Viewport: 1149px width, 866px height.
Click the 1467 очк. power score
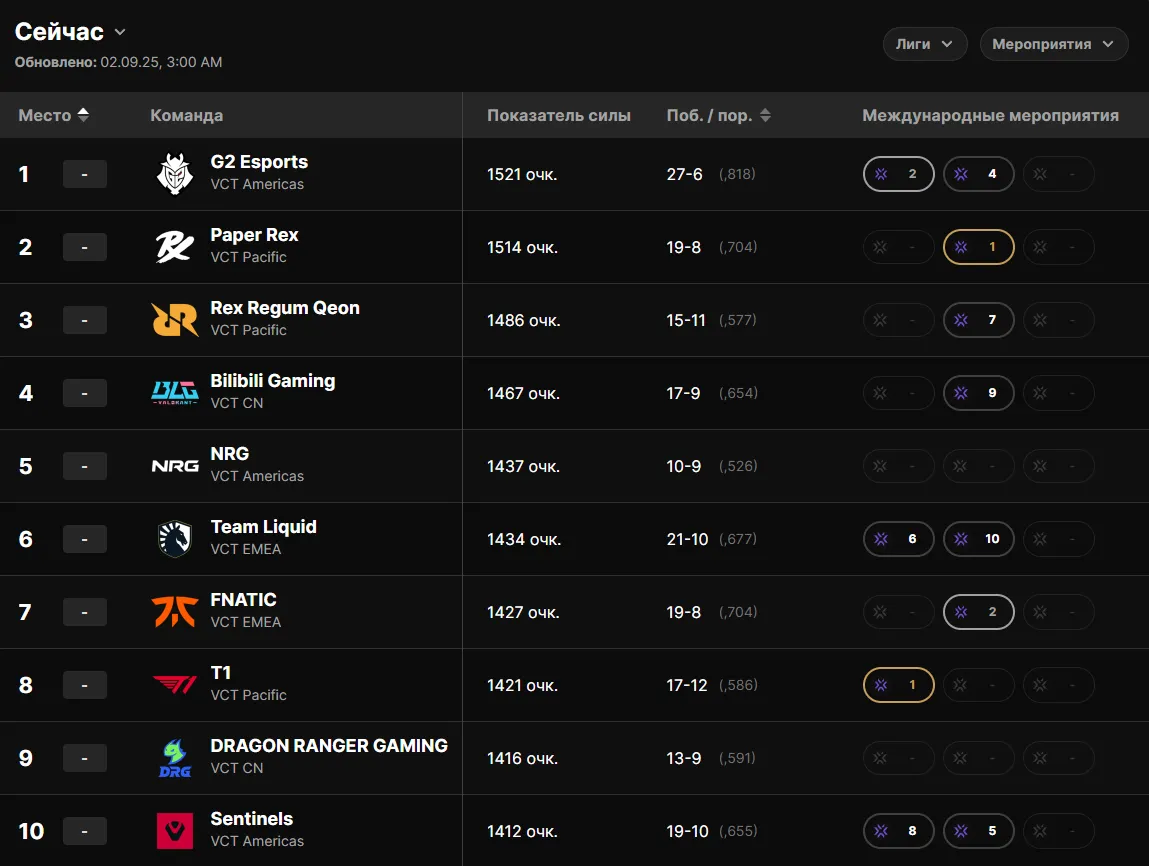pos(523,393)
